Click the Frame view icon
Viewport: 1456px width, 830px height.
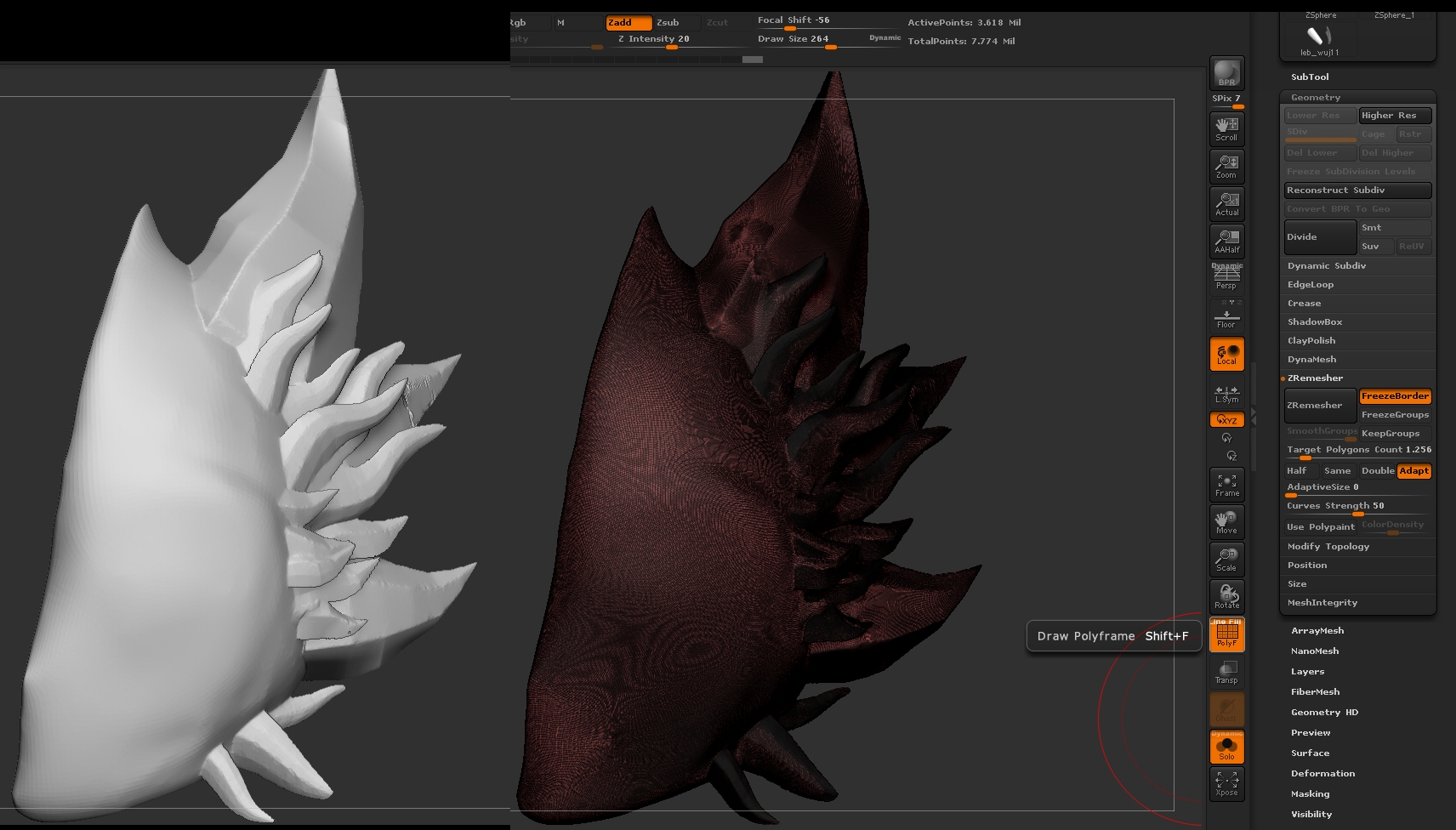tap(1226, 485)
